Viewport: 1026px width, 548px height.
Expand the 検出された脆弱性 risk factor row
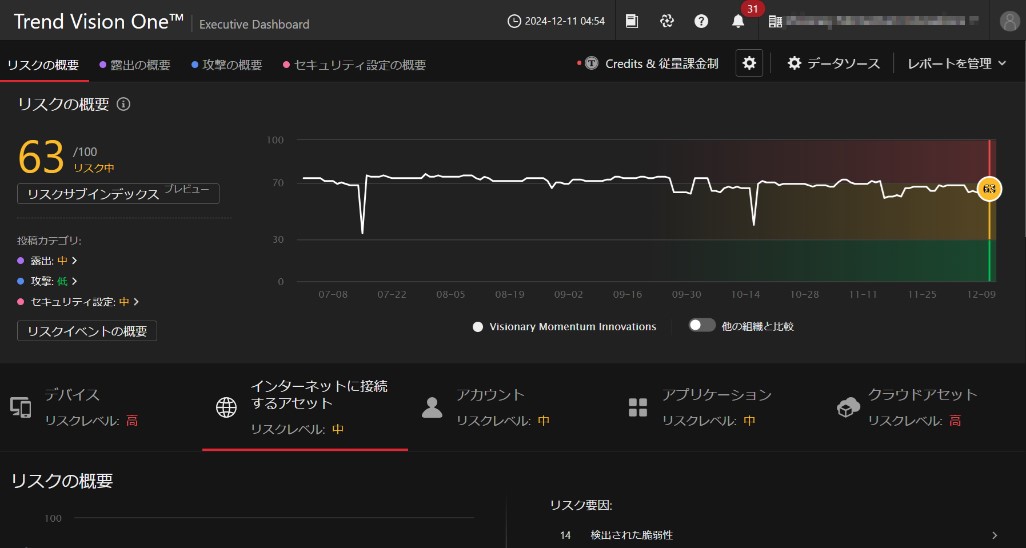(994, 535)
